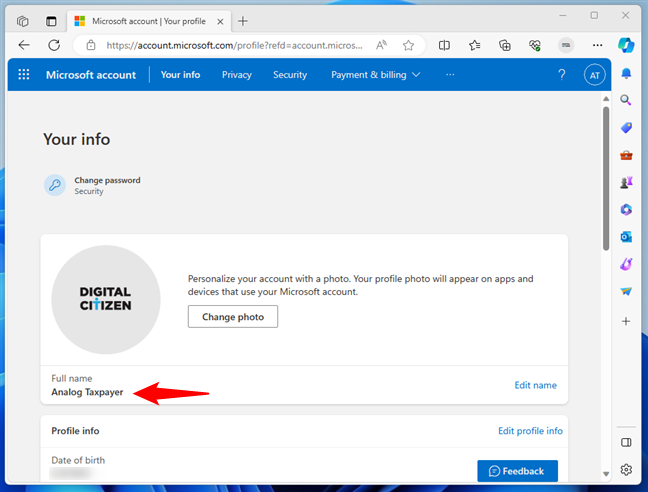The image size is (648, 492).
Task: Click the Change password link
Action: click(x=107, y=180)
